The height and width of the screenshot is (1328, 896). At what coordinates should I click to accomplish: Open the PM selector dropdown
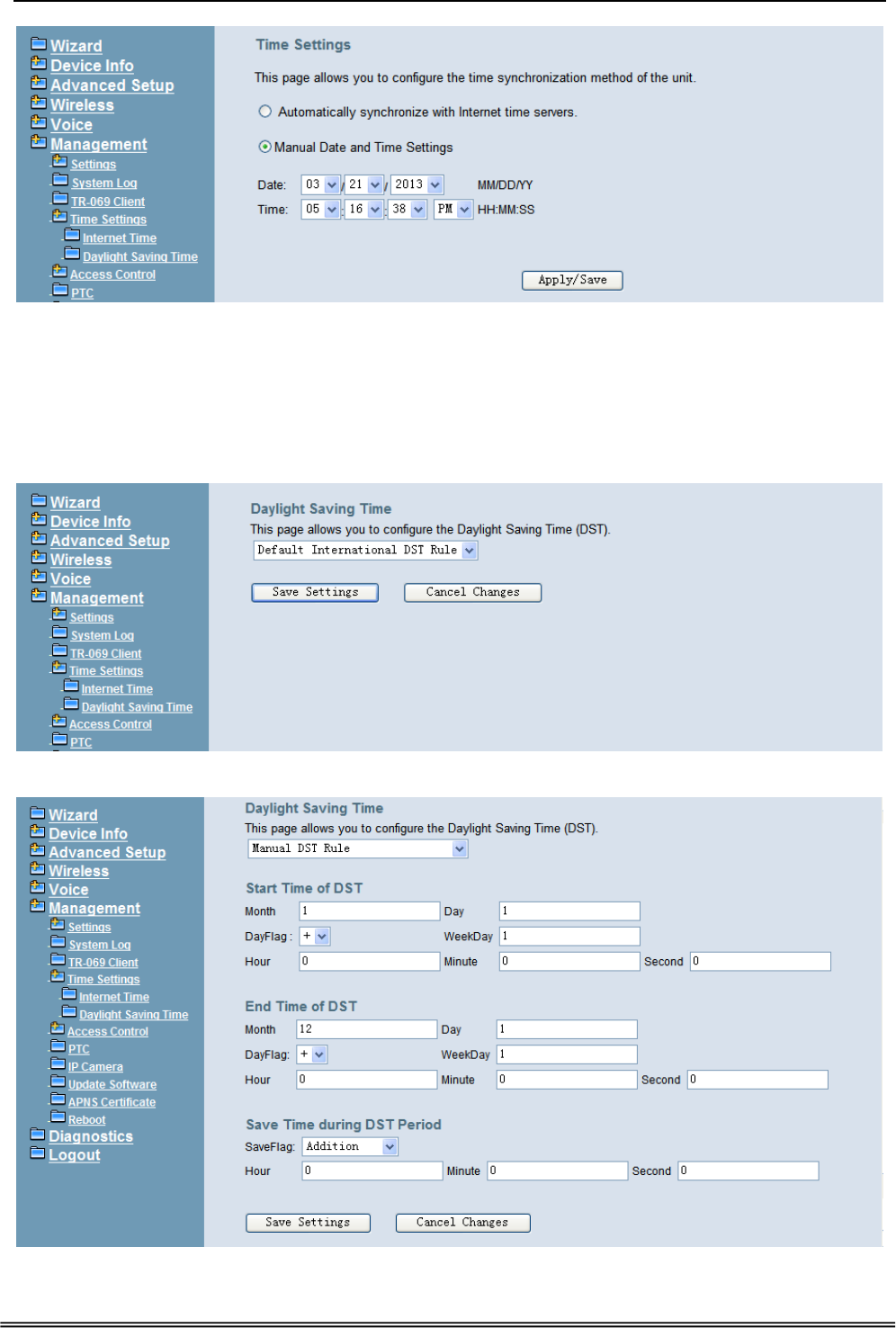click(453, 209)
